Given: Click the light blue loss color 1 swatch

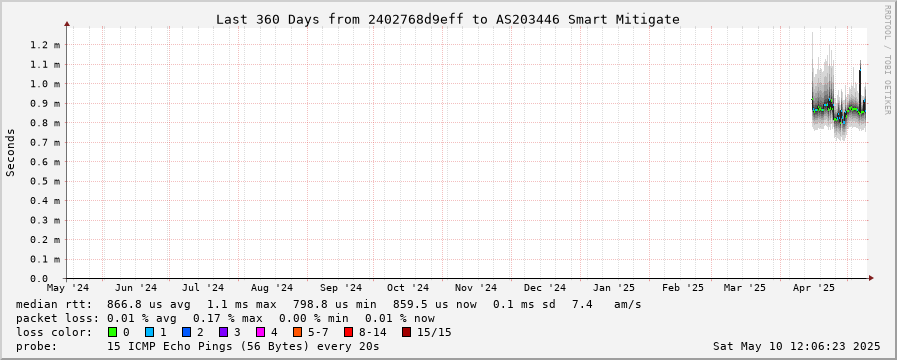Looking at the screenshot, I should 149,332.
